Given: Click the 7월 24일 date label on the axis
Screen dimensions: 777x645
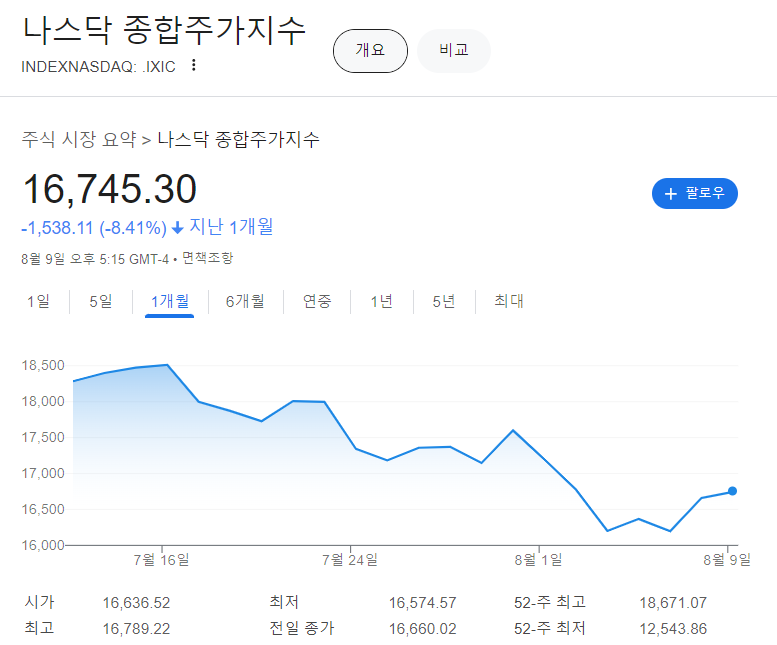Looking at the screenshot, I should coord(350,560).
